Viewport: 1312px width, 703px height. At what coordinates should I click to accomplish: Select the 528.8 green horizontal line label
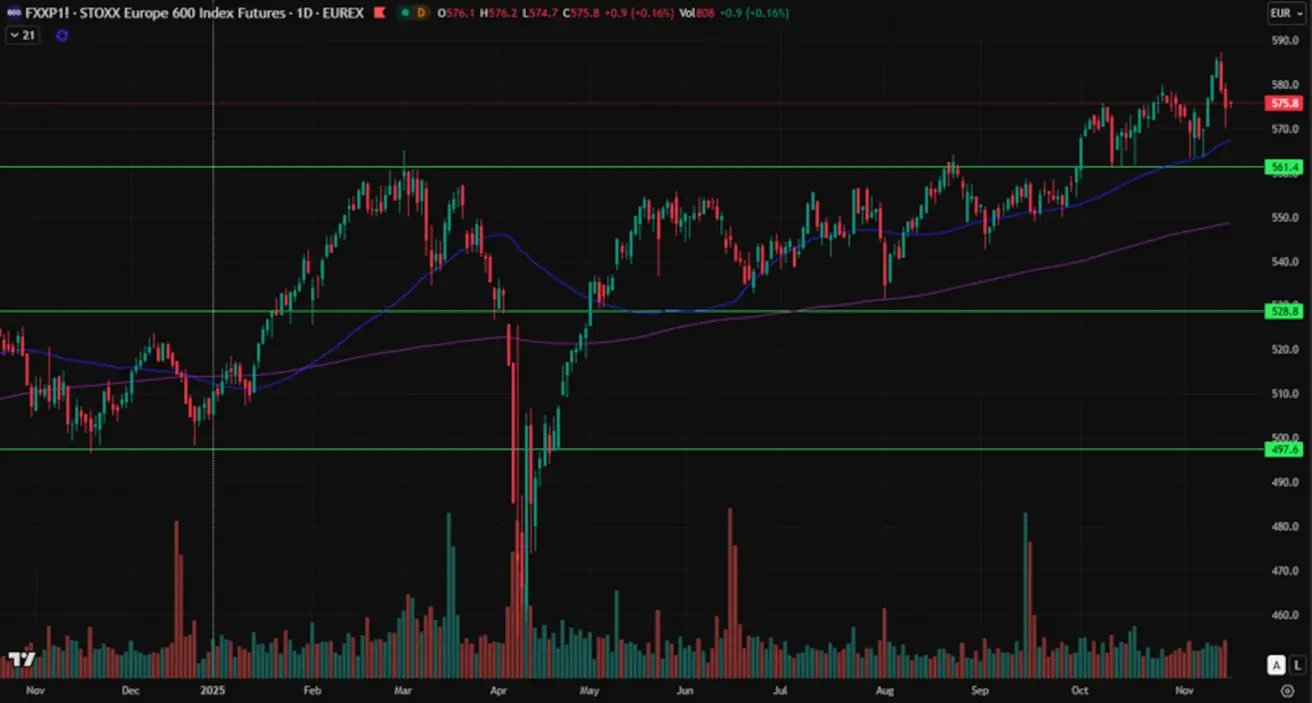click(x=1284, y=312)
